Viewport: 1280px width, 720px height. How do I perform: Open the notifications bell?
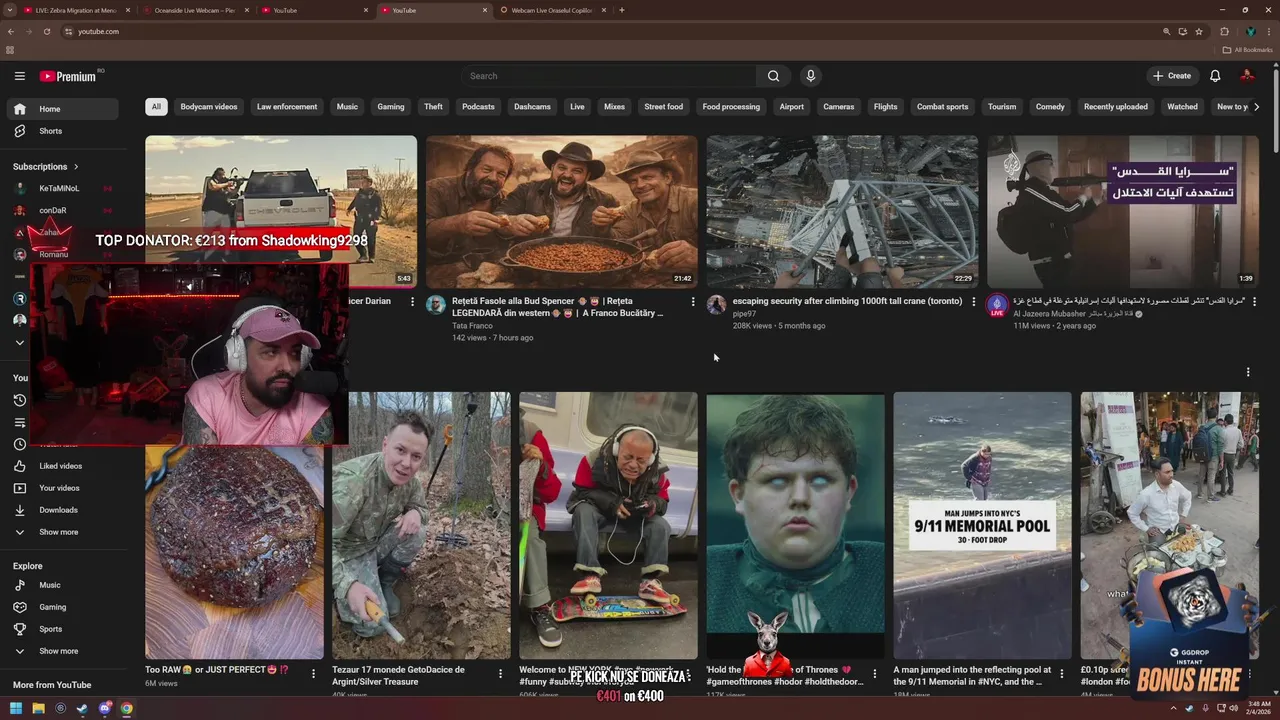pos(1215,76)
